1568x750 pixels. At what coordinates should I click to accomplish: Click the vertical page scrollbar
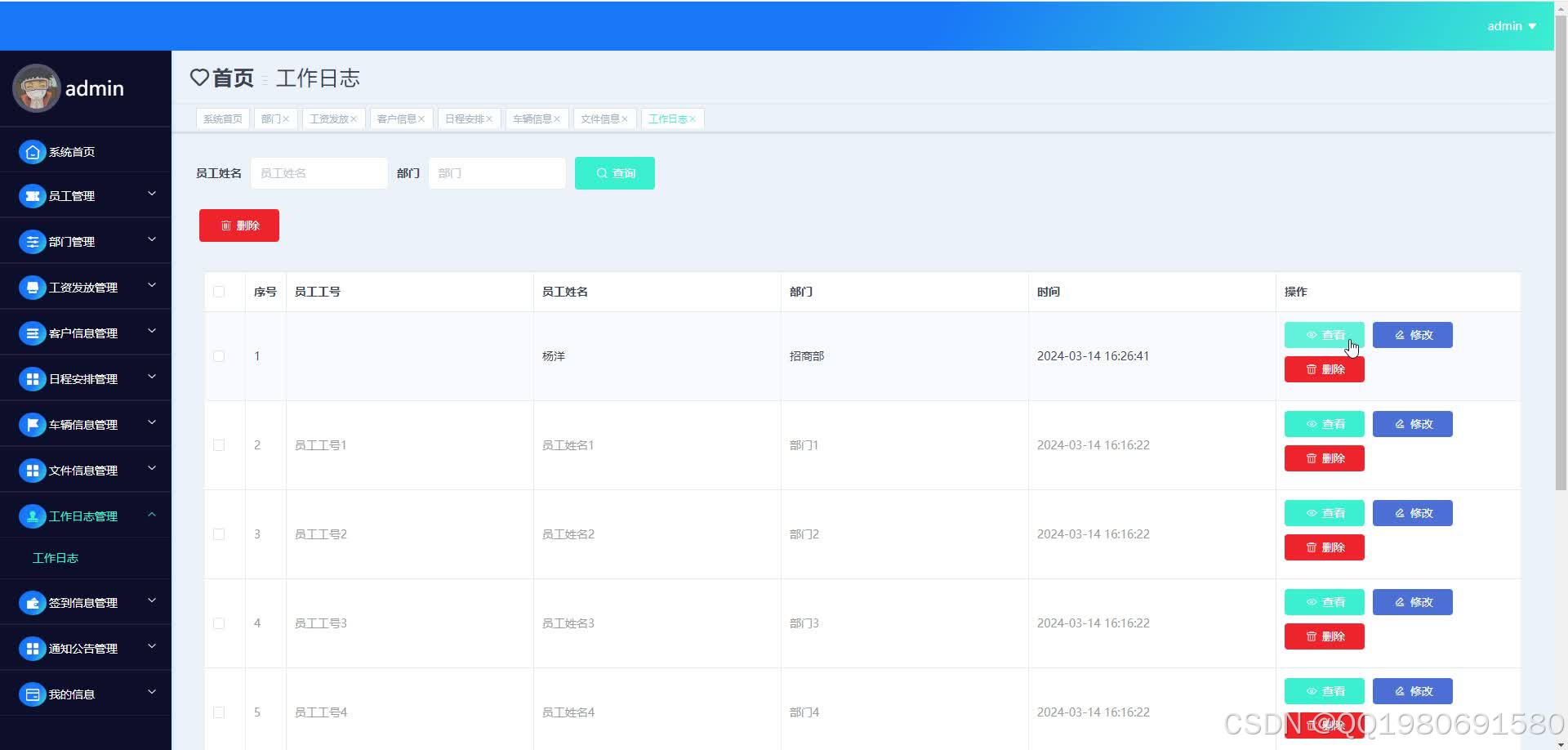click(x=1561, y=253)
